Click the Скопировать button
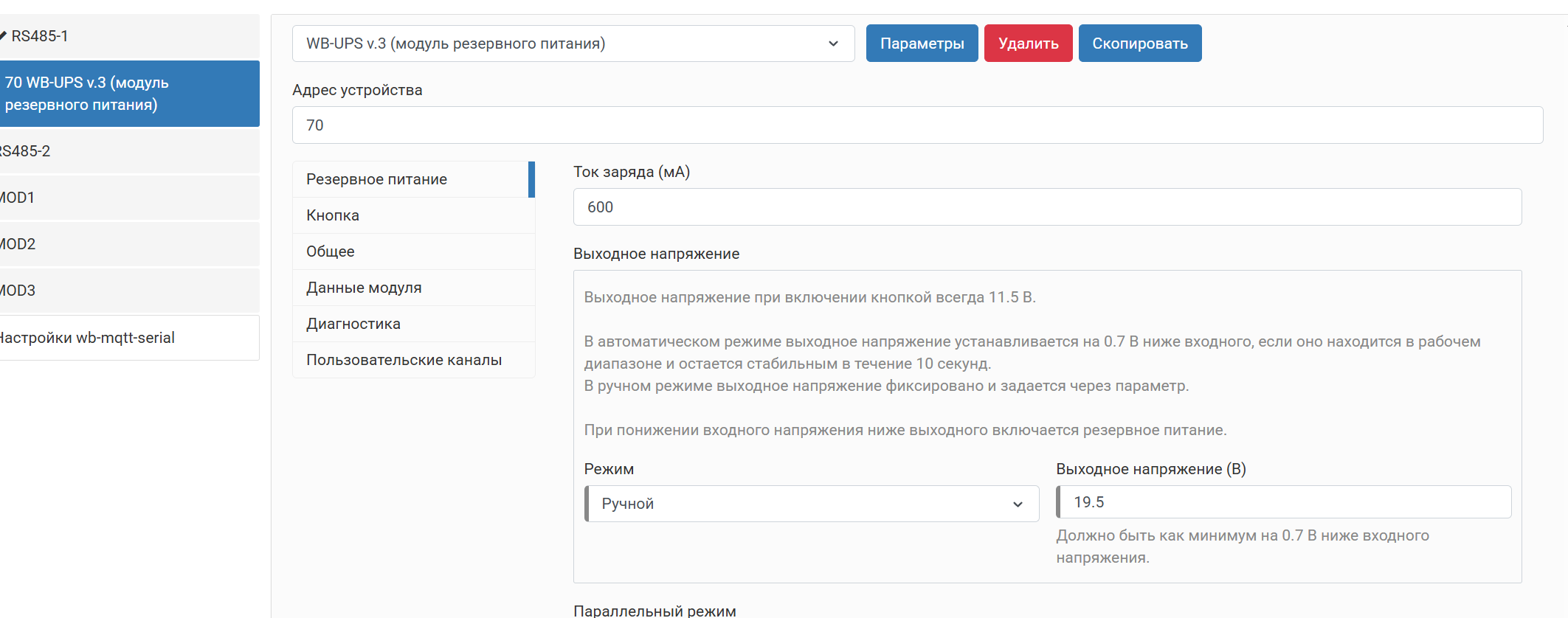The height and width of the screenshot is (618, 1568). (1139, 44)
